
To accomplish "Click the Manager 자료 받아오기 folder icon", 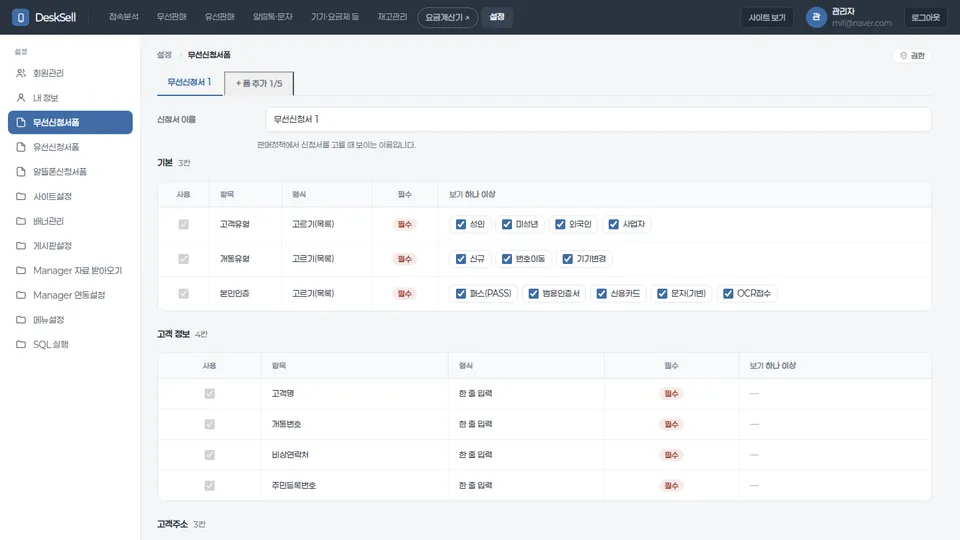I will [21, 270].
